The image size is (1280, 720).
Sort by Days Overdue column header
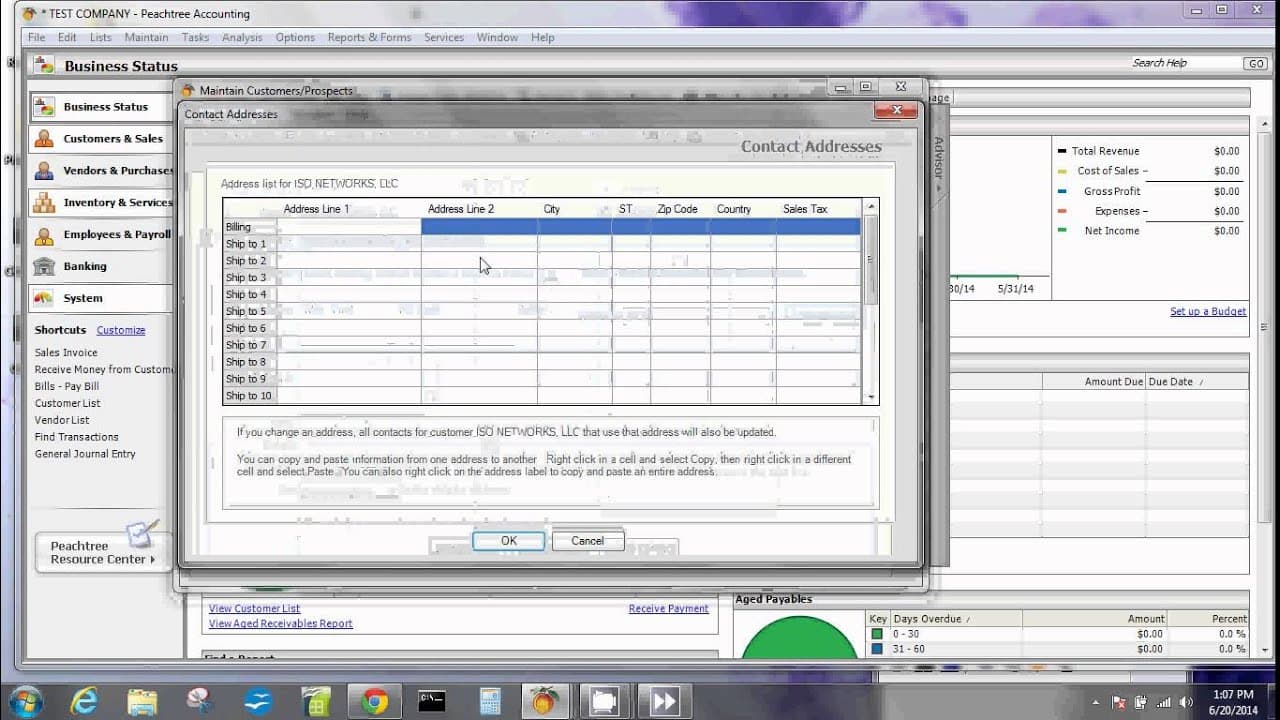click(x=955, y=619)
